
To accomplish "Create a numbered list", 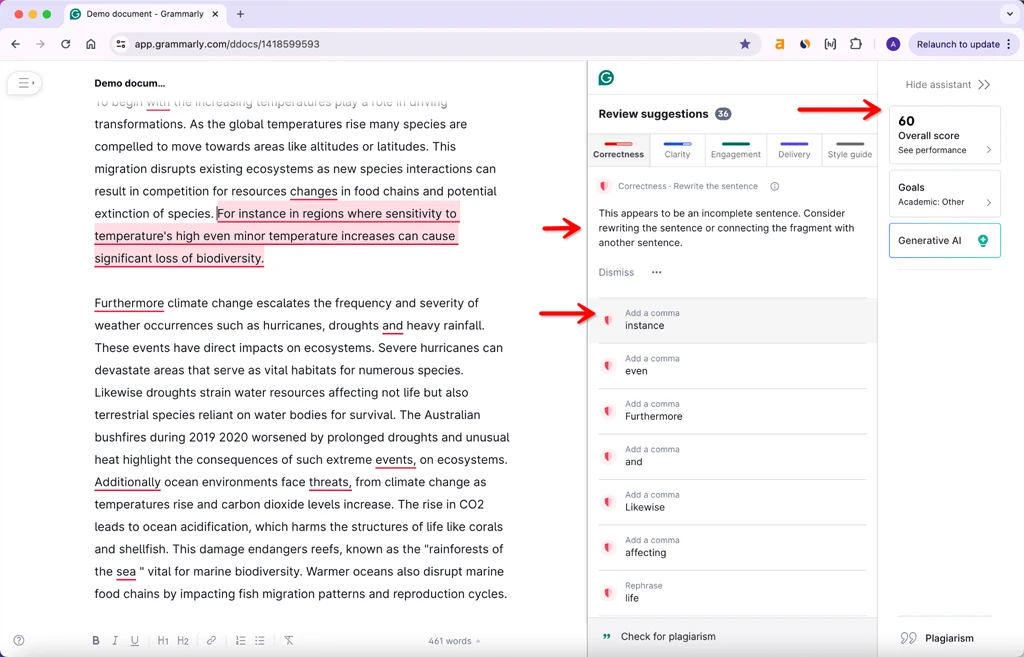I will click(240, 641).
